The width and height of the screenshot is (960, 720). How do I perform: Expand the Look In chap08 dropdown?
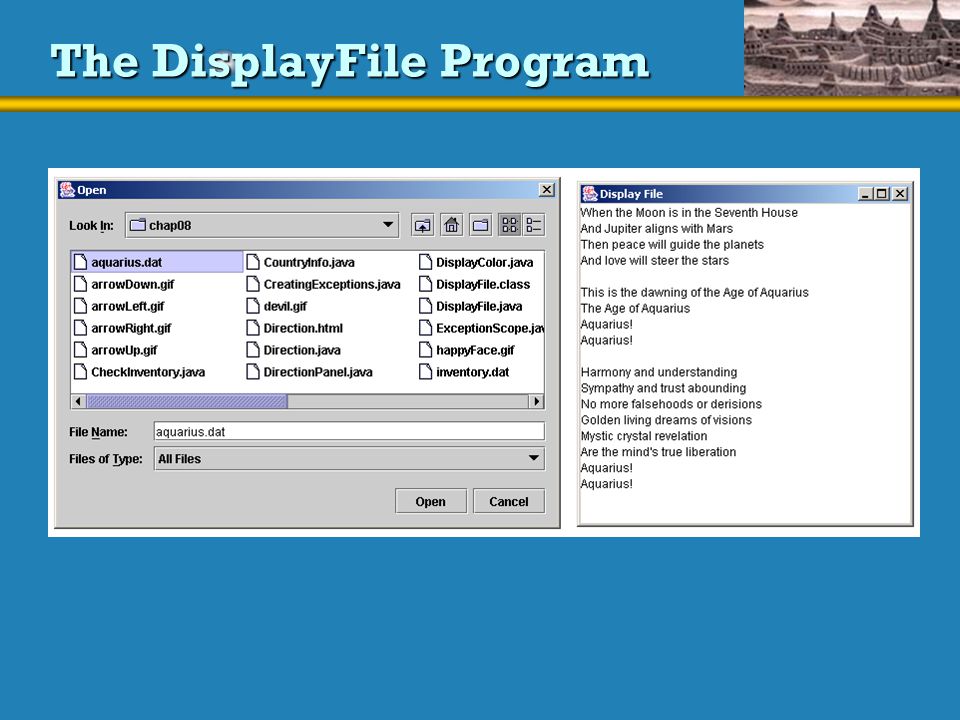click(x=388, y=225)
